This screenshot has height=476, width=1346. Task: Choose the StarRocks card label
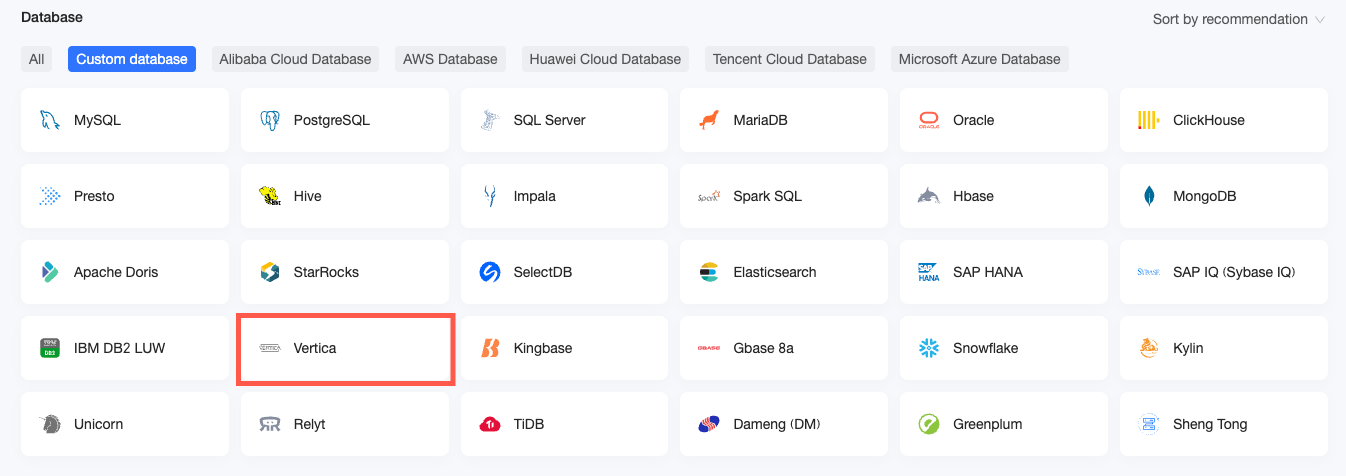tap(326, 272)
